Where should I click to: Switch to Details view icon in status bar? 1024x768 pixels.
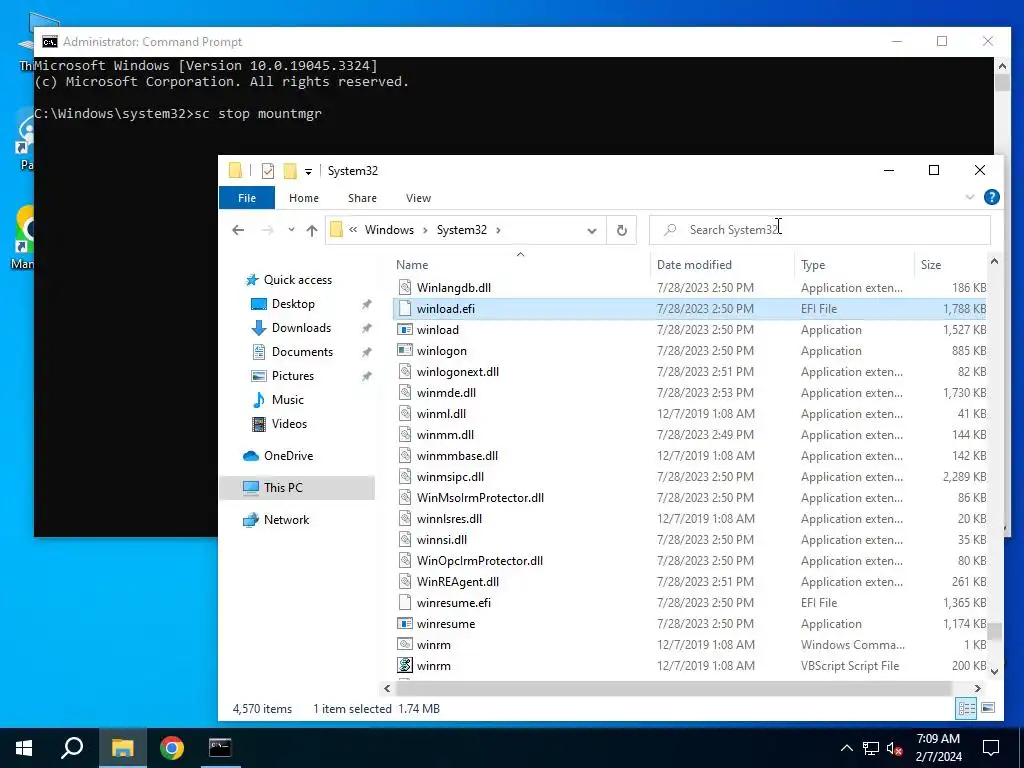coord(966,709)
